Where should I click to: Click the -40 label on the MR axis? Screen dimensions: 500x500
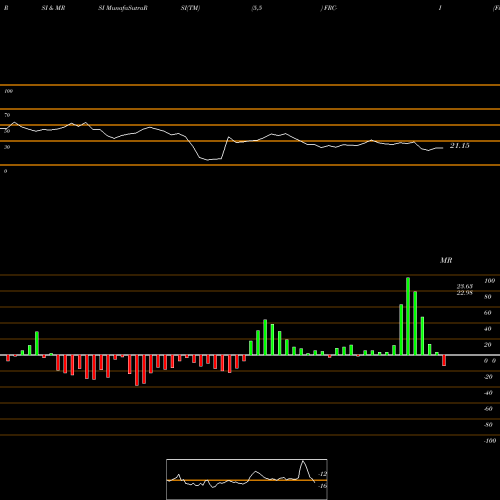pyautogui.click(x=488, y=393)
